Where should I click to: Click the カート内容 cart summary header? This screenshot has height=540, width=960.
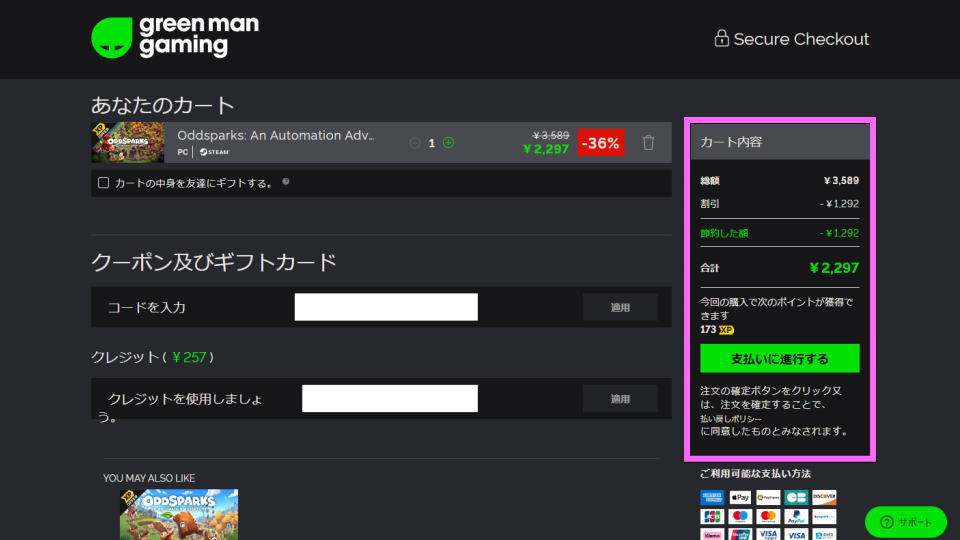[780, 142]
